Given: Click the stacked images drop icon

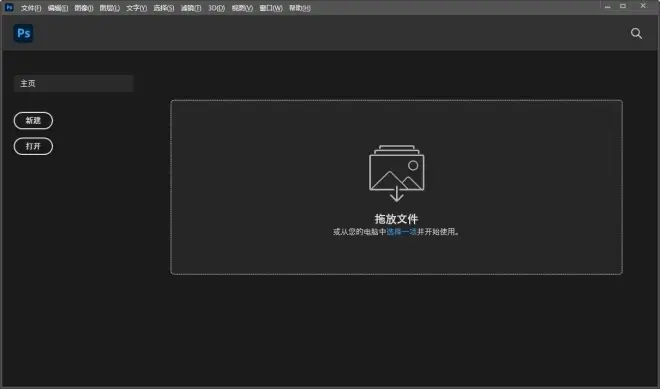Looking at the screenshot, I should pos(397,173).
